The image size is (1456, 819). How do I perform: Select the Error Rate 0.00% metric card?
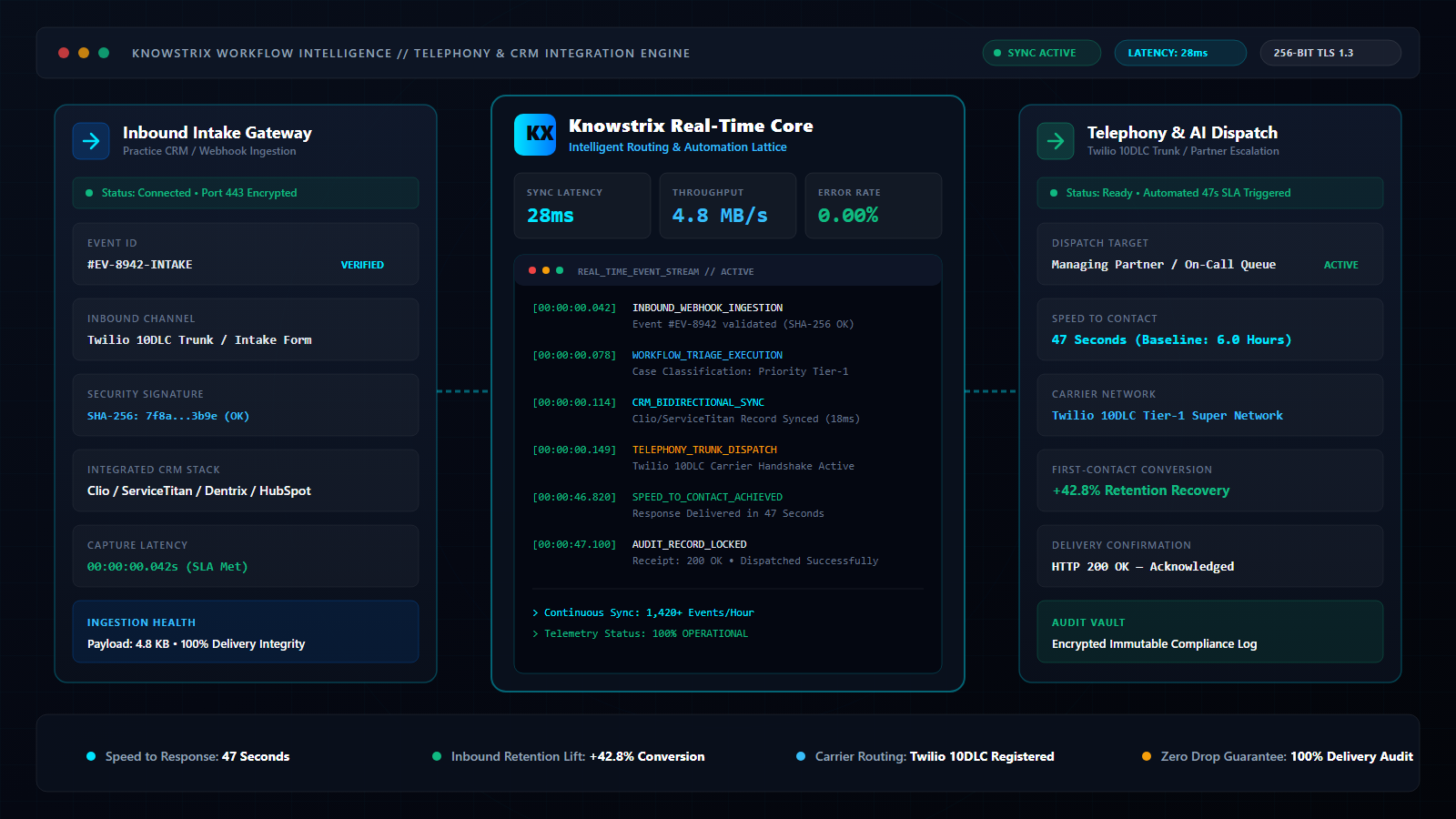coord(874,206)
